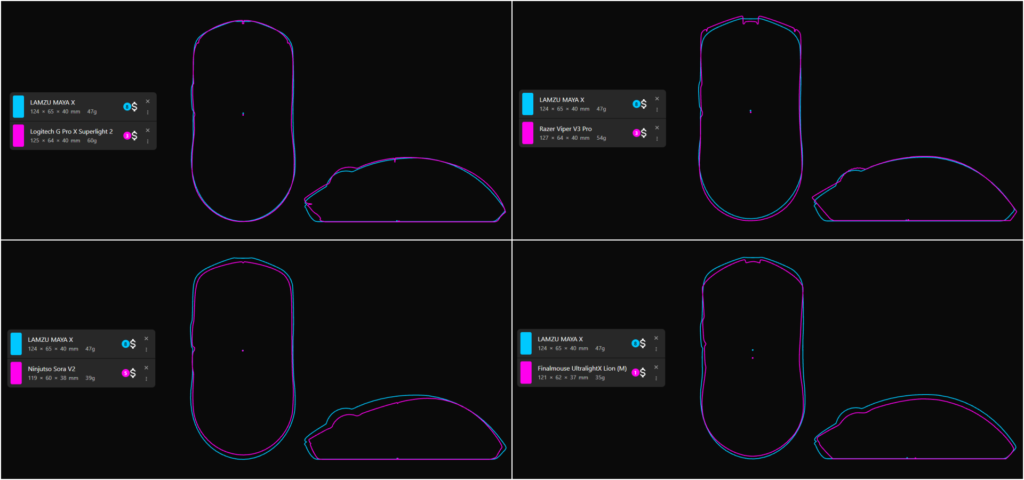1024x480 pixels.
Task: Open three-dot options menu for Ninjutso Sora V2
Action: pos(146,378)
